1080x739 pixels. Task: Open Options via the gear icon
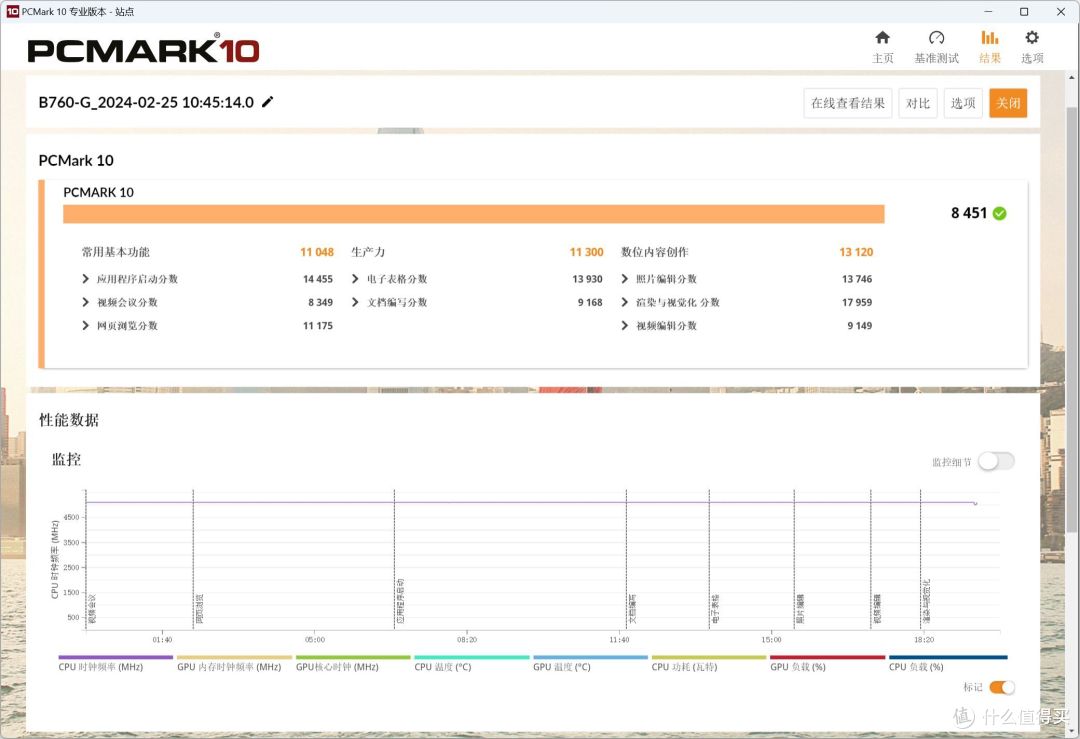tap(1032, 38)
